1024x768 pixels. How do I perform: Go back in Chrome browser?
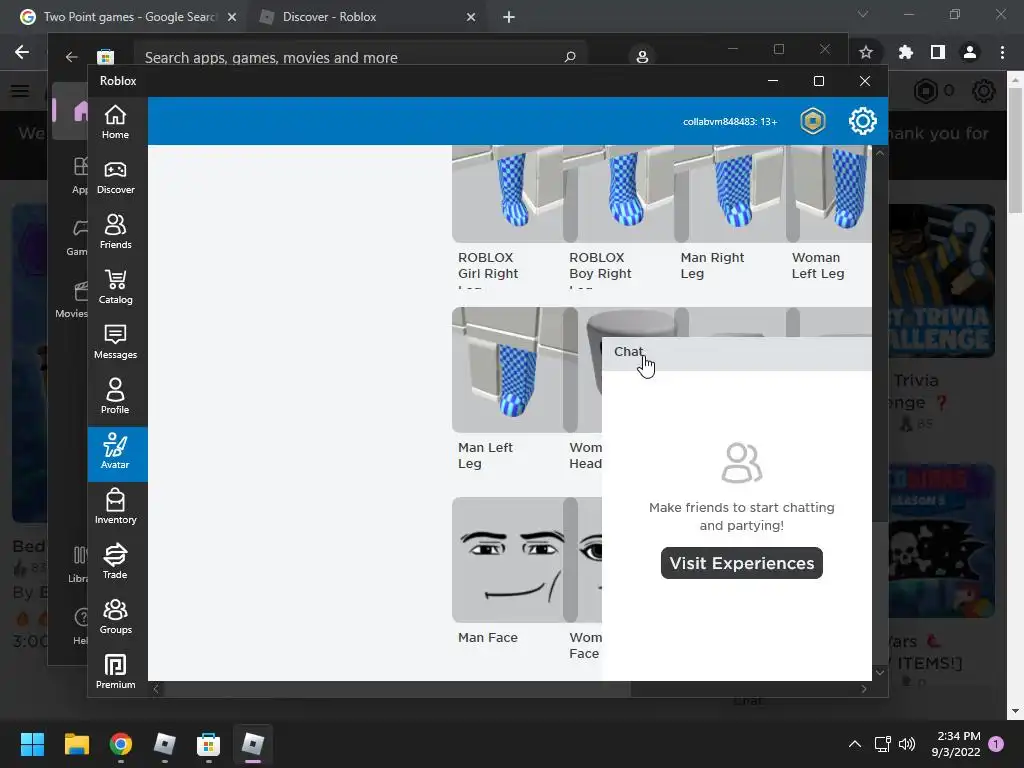22,52
